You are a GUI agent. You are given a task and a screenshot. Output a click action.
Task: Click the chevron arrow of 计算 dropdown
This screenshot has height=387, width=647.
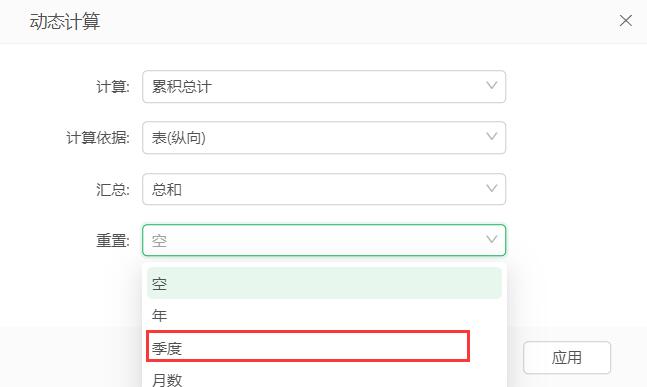[491, 85]
